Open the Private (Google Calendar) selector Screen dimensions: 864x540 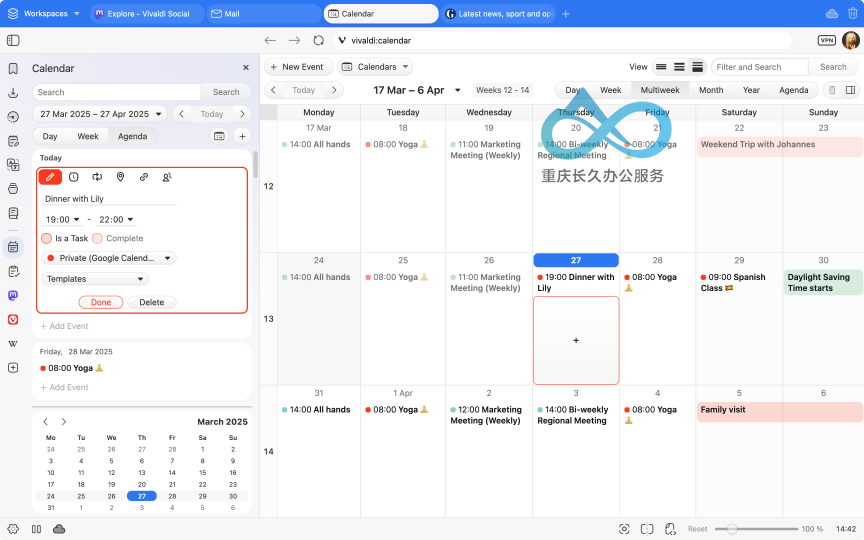click(x=109, y=258)
